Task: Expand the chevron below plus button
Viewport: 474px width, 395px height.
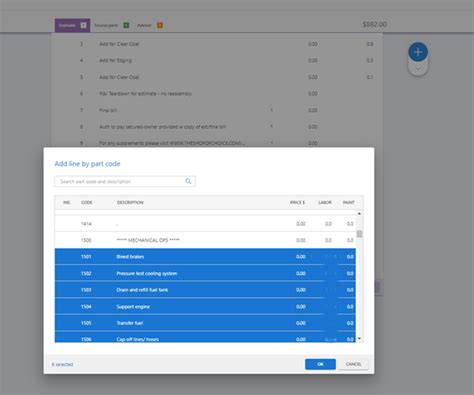Action: pyautogui.click(x=418, y=69)
